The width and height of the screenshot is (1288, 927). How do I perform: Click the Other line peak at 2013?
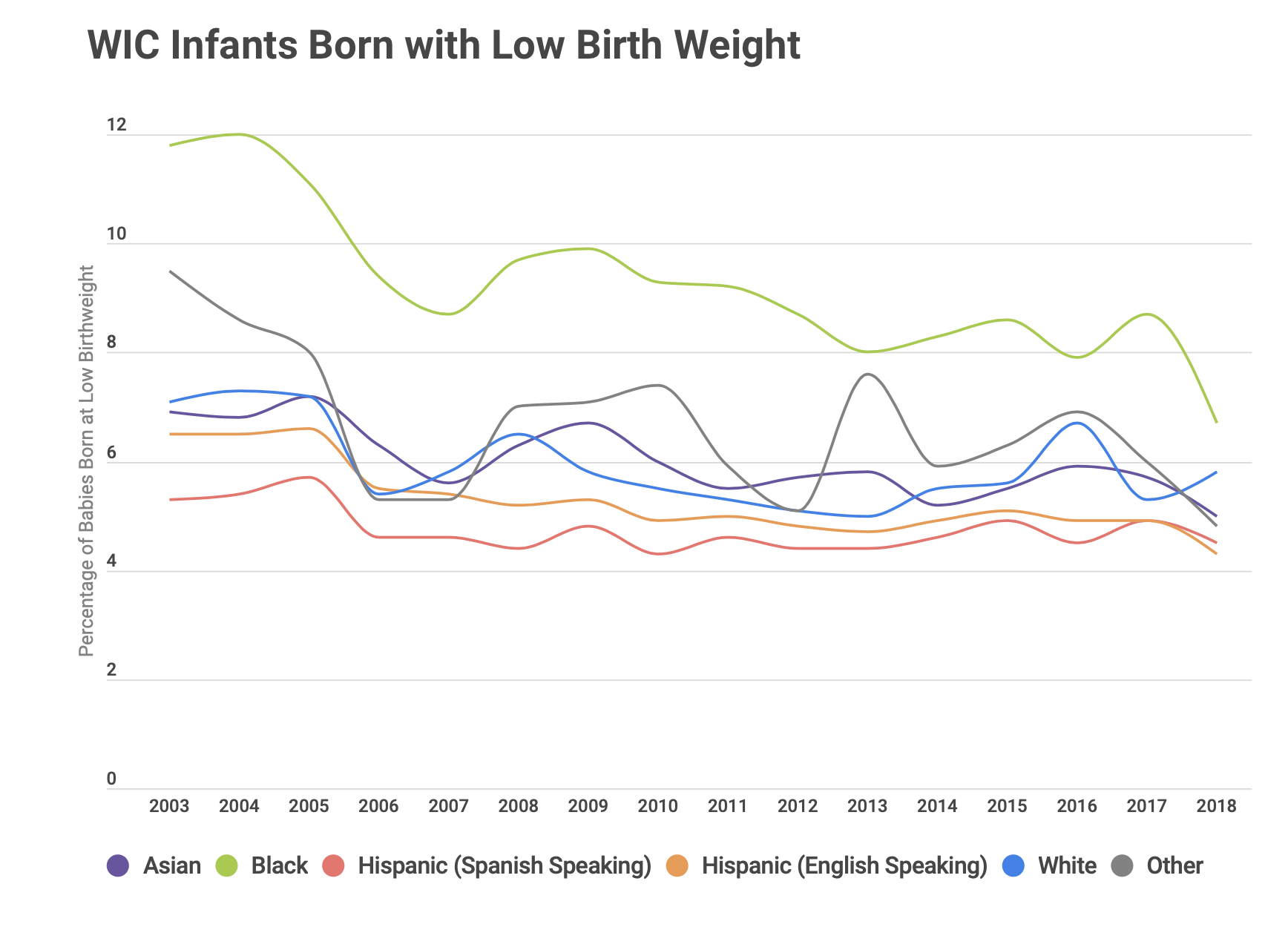(867, 375)
